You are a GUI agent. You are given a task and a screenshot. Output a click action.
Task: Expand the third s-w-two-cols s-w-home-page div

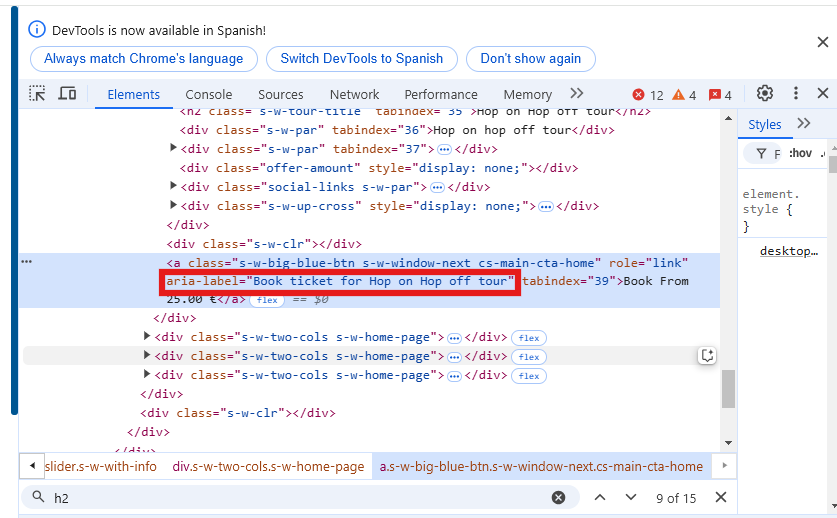point(147,374)
